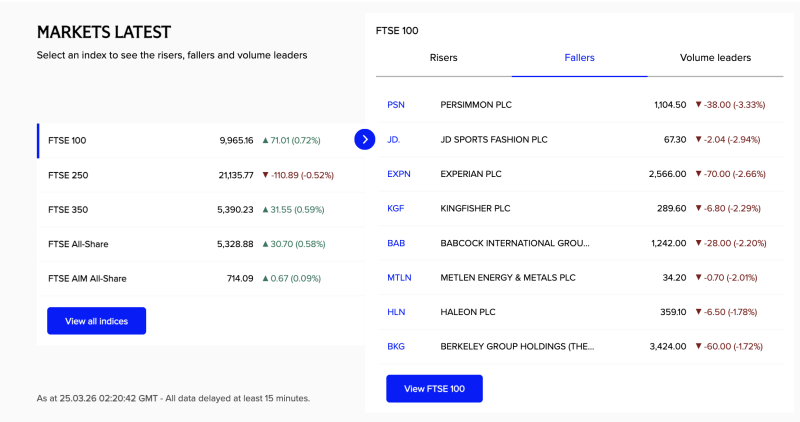Click FTSE AIM All-Share value 714.09

tap(240, 279)
